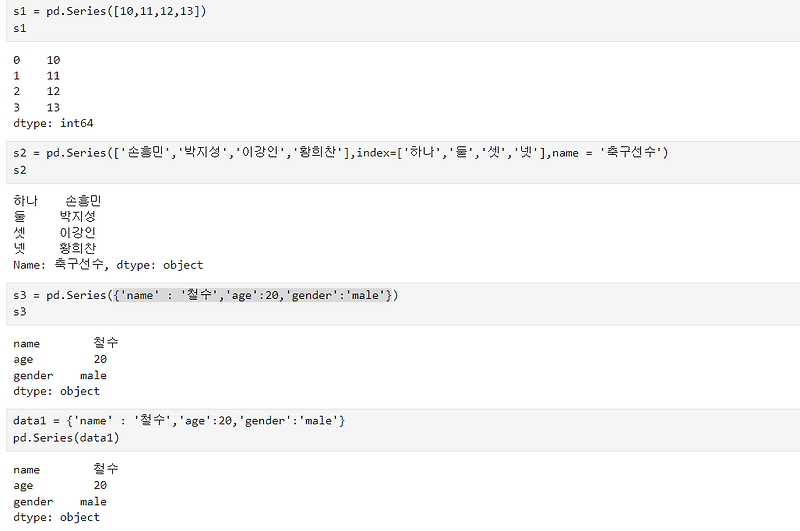Select output row 셋 이강인
Screen dimensions: 800x531
coord(55,233)
